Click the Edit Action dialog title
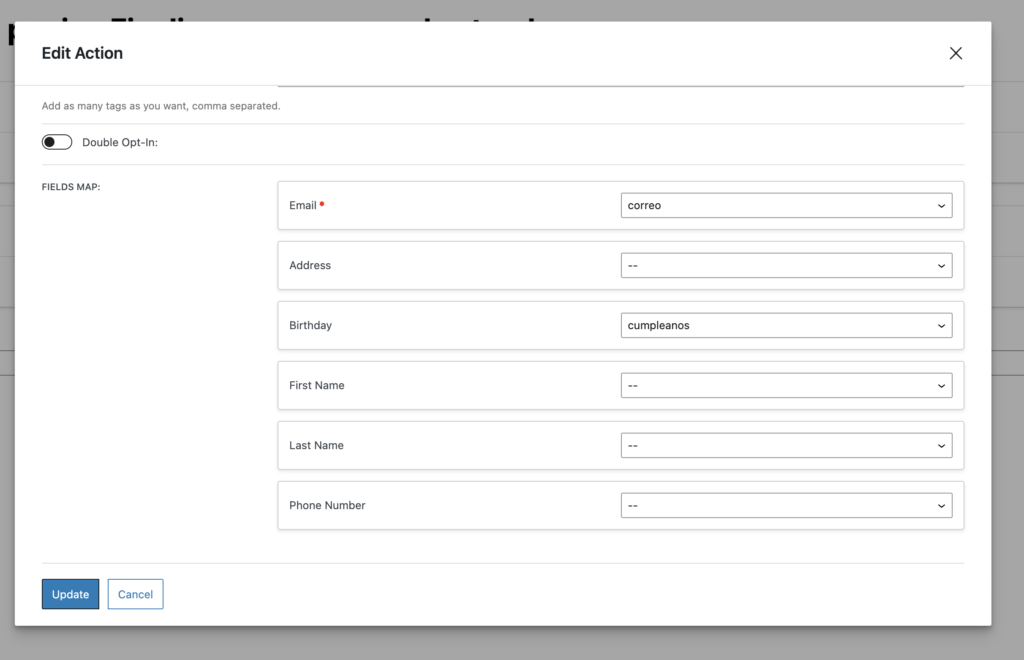The width and height of the screenshot is (1024, 660). (x=82, y=54)
